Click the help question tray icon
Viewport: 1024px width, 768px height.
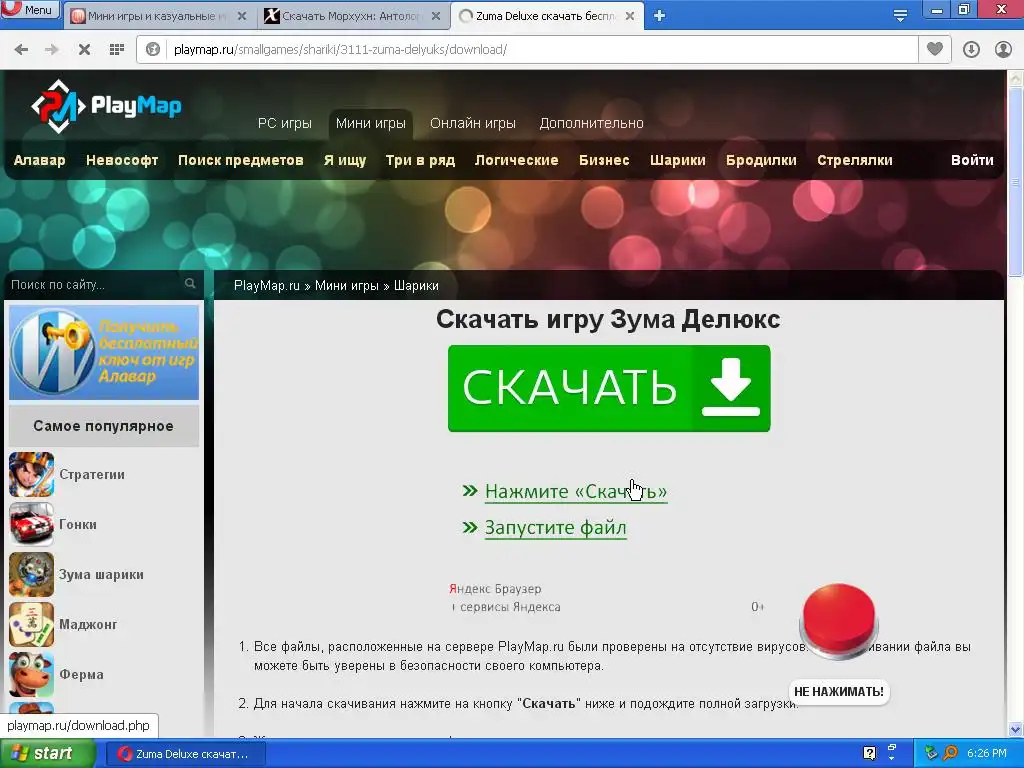tap(869, 753)
